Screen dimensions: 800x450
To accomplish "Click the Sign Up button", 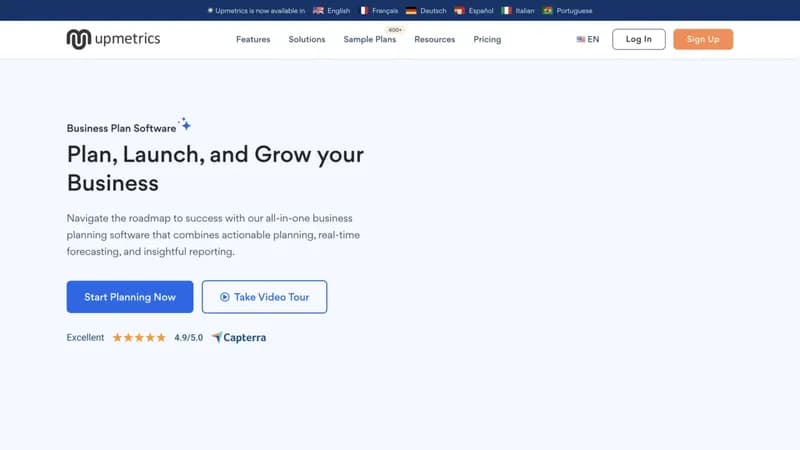I will click(703, 39).
